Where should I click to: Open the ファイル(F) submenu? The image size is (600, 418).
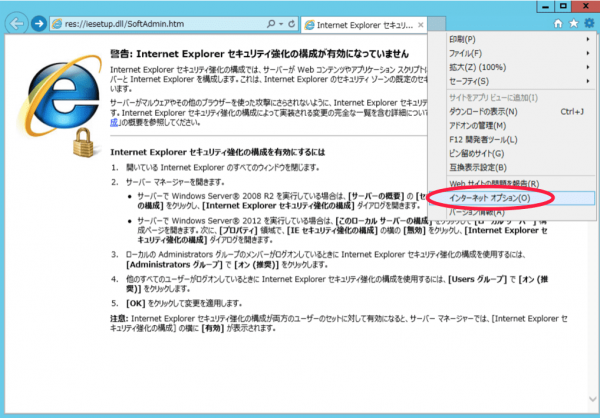pos(512,53)
